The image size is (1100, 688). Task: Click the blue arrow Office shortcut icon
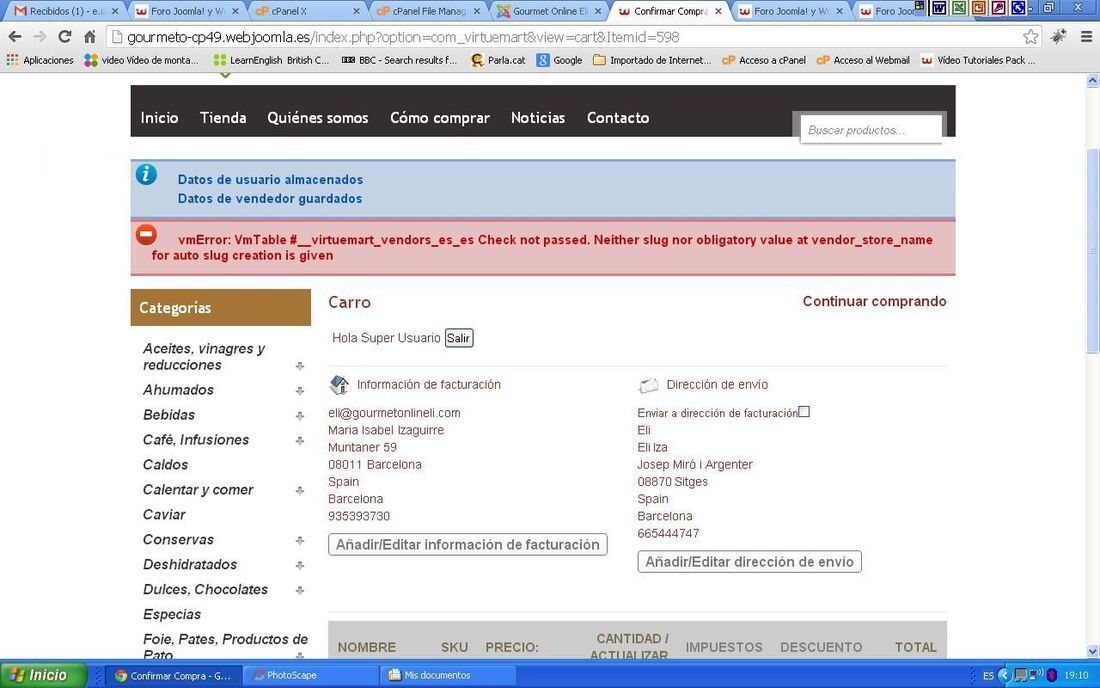pos(1017,8)
